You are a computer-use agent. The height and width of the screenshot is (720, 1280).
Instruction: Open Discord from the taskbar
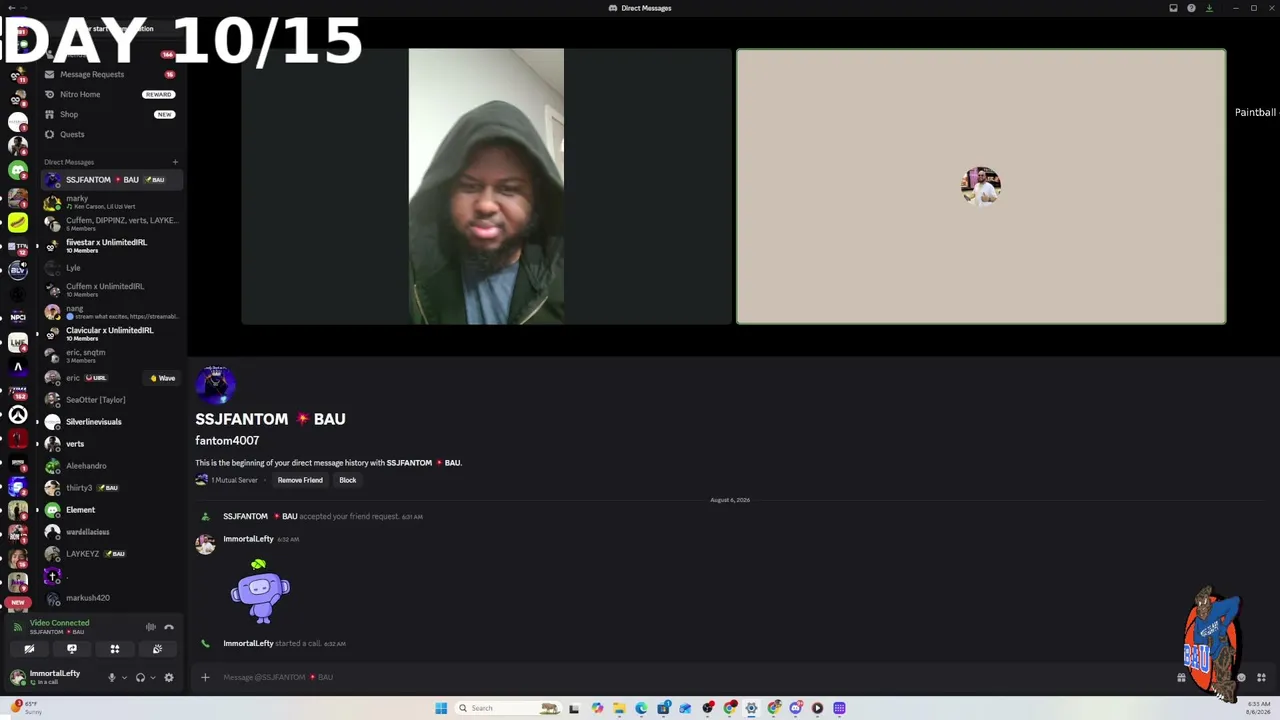coord(795,708)
